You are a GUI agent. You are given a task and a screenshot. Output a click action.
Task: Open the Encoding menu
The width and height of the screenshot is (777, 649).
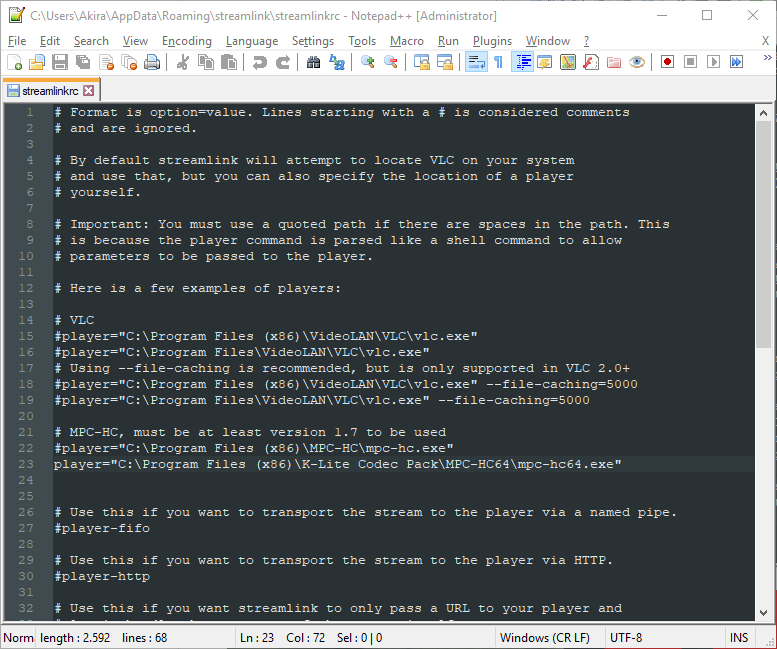187,41
